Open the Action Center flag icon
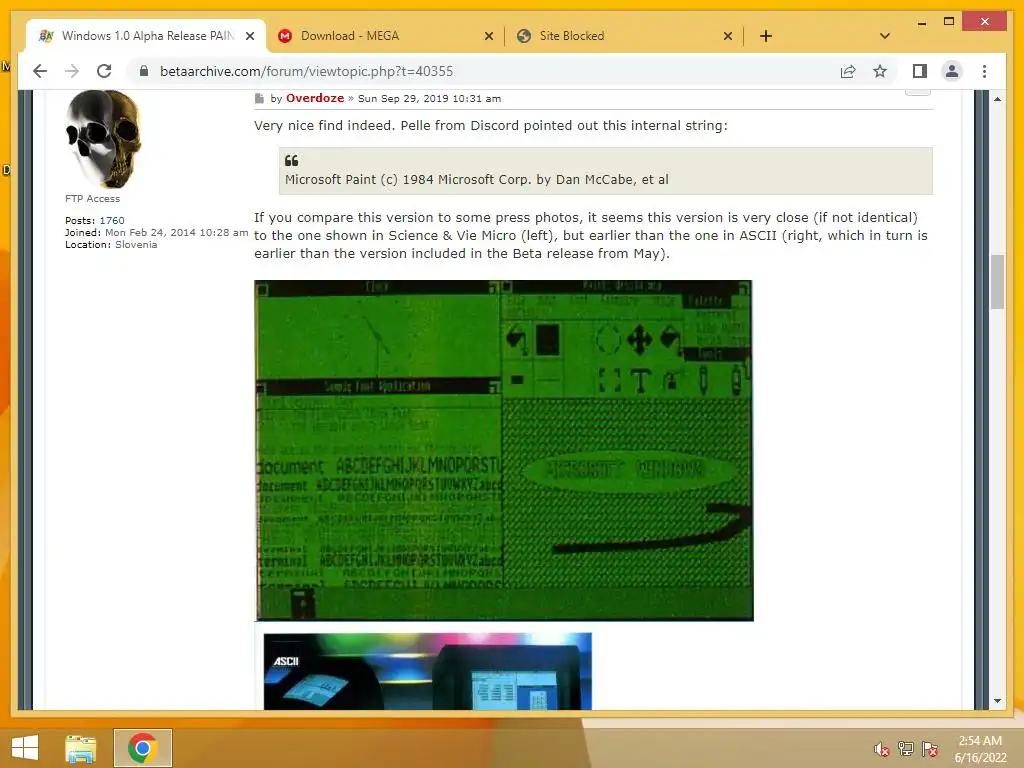 click(930, 749)
